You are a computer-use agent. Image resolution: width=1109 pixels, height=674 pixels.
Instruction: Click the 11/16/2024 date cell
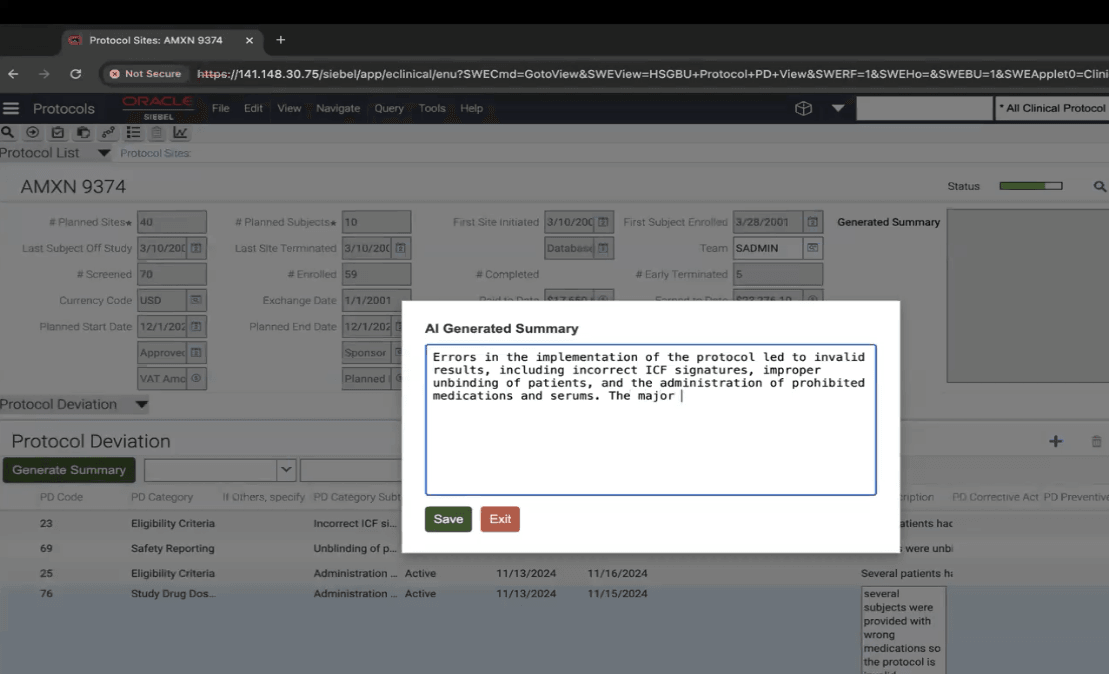point(617,574)
